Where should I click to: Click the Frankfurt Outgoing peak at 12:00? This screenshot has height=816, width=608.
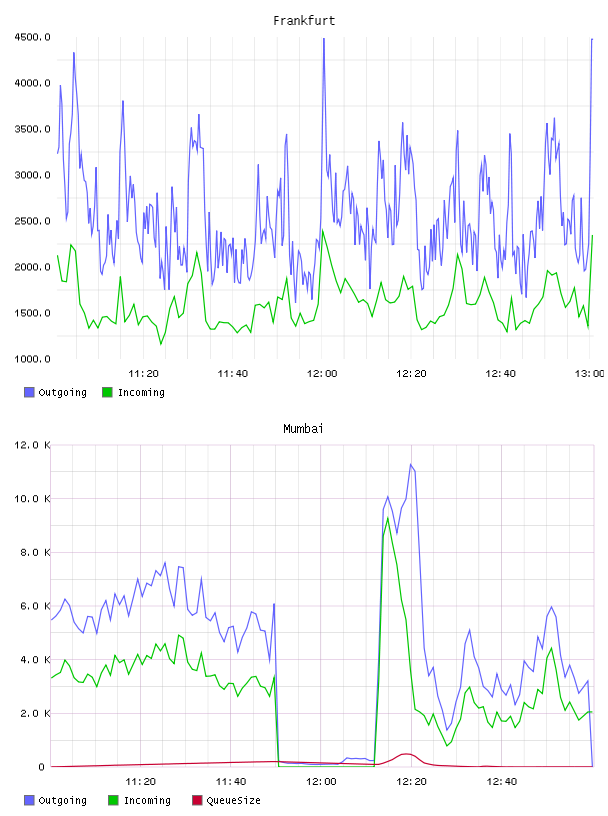tap(324, 40)
